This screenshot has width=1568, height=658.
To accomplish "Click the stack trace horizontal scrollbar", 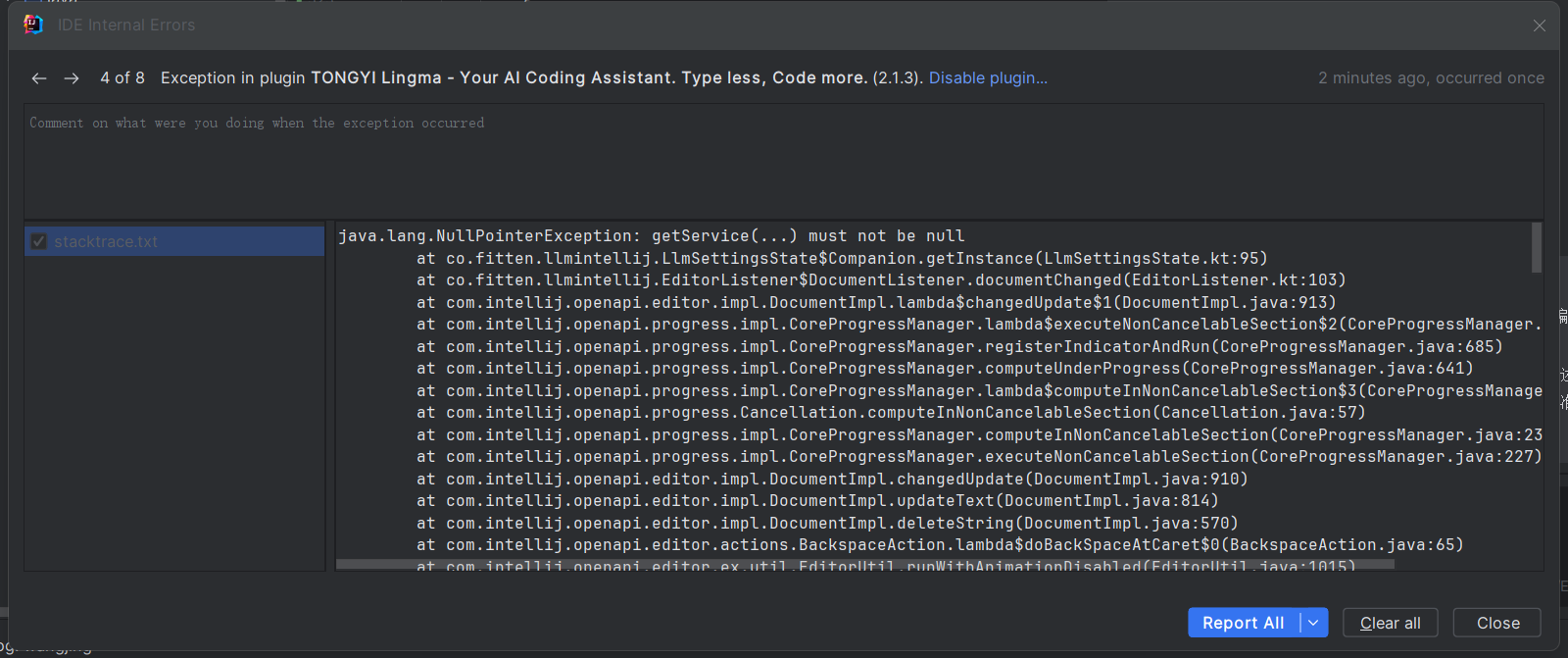I will pyautogui.click(x=862, y=565).
